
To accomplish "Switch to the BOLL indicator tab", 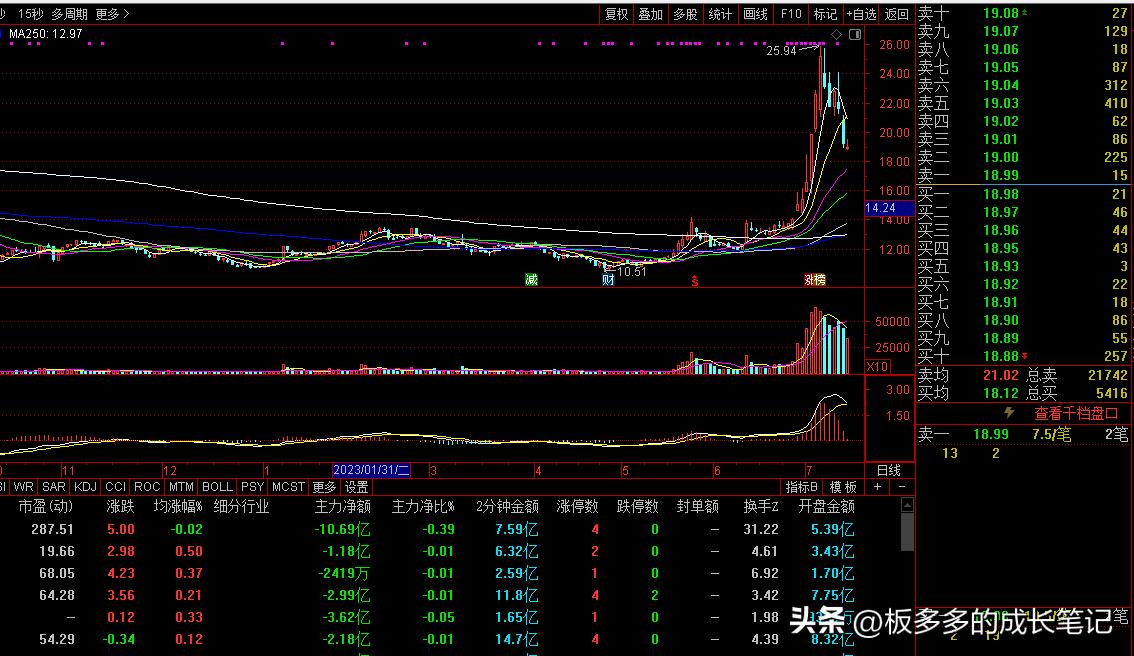I will click(x=216, y=486).
